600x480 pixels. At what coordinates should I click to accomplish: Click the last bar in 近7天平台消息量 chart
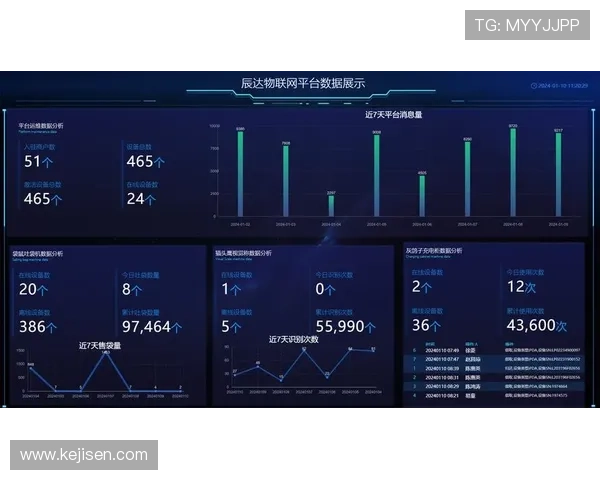click(558, 173)
